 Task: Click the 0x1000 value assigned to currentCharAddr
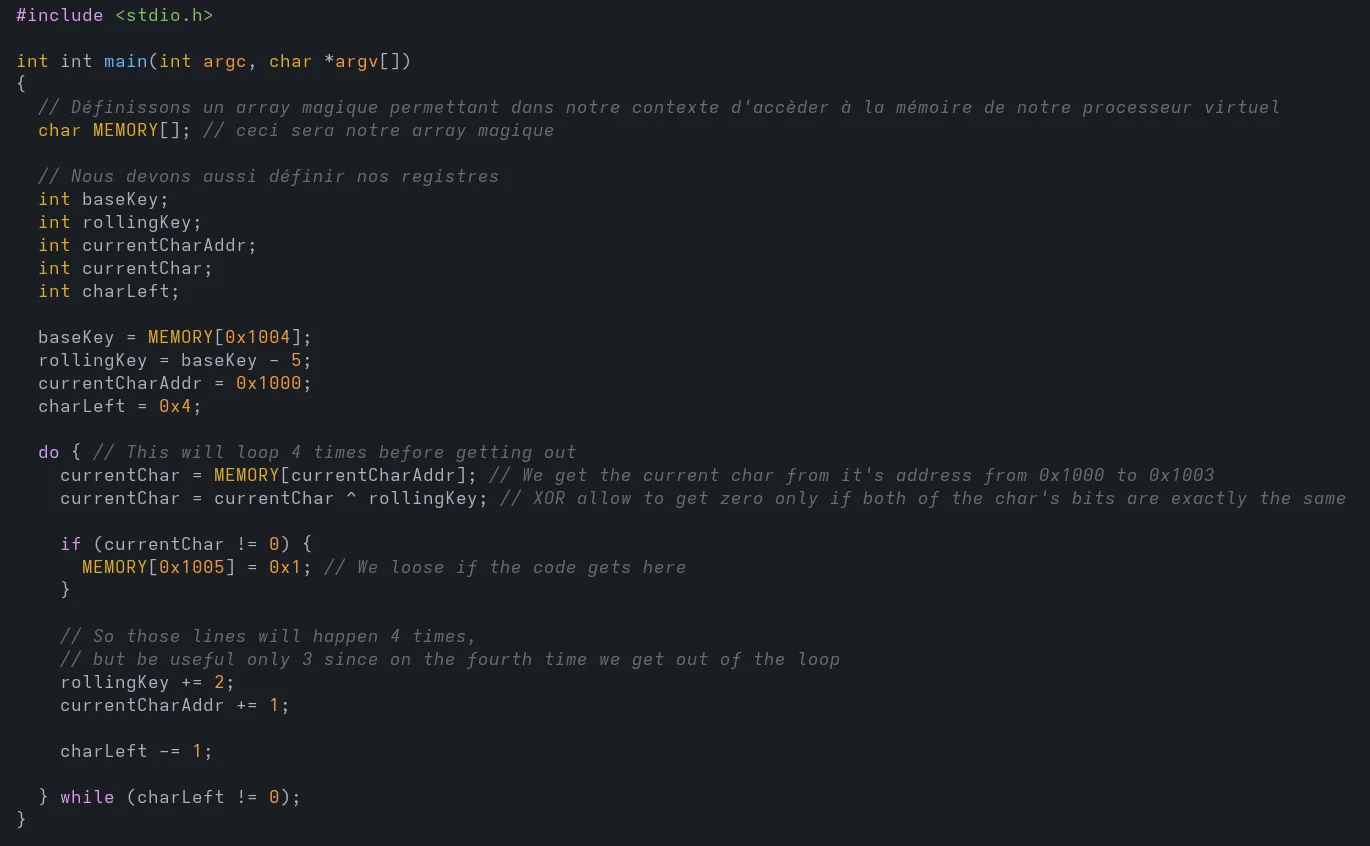coord(268,383)
